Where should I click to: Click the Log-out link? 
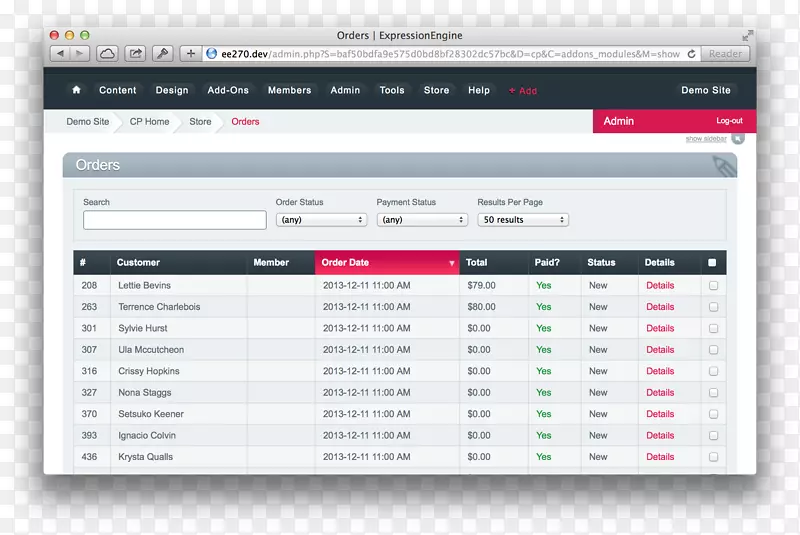[729, 121]
